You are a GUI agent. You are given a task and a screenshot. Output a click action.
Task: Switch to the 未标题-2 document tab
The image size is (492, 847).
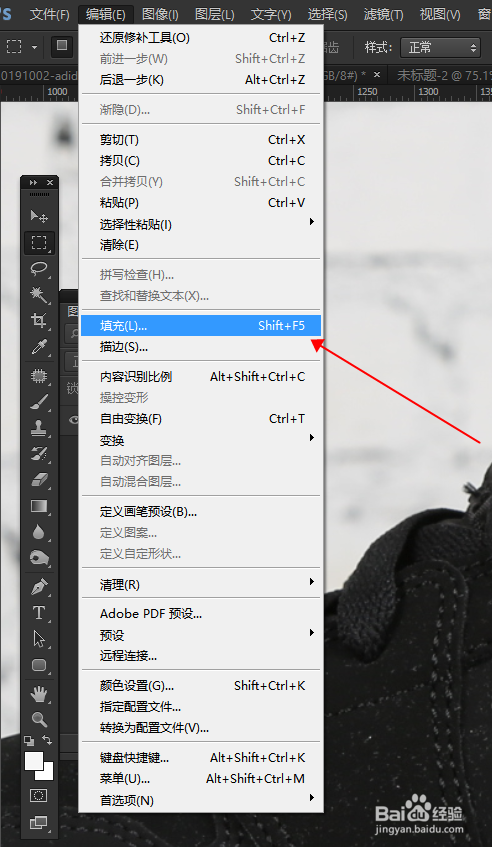[444, 76]
